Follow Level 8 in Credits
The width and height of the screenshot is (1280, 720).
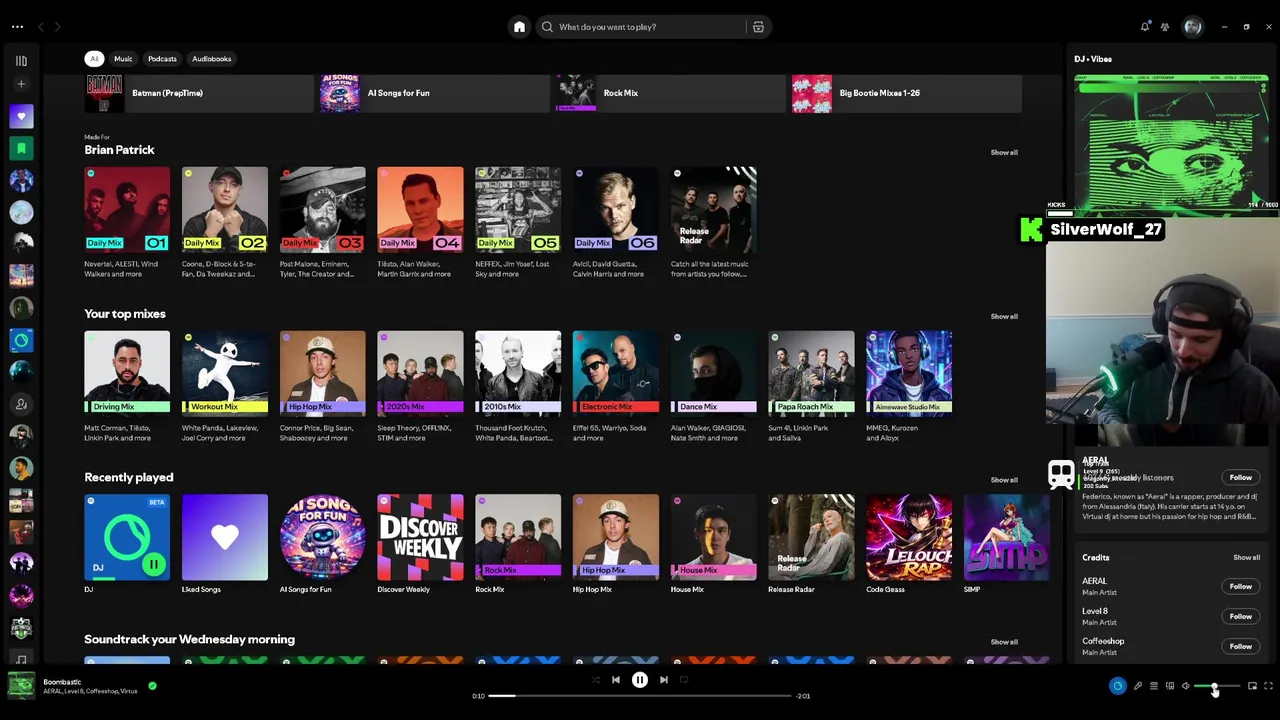coord(1240,616)
